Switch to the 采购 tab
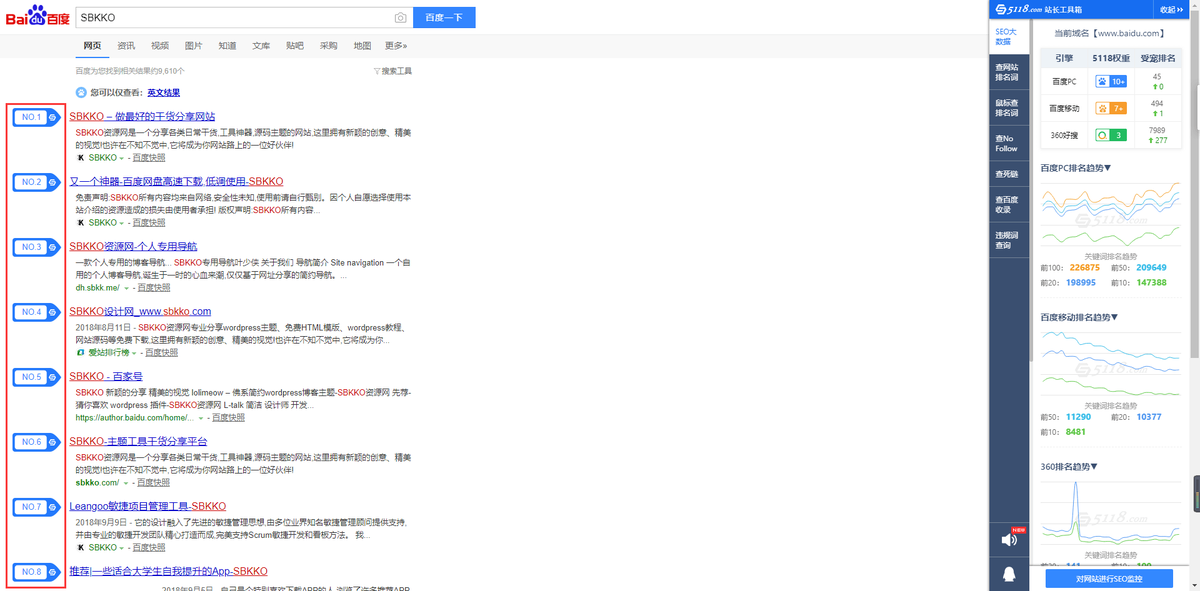Image resolution: width=1200 pixels, height=591 pixels. (329, 46)
